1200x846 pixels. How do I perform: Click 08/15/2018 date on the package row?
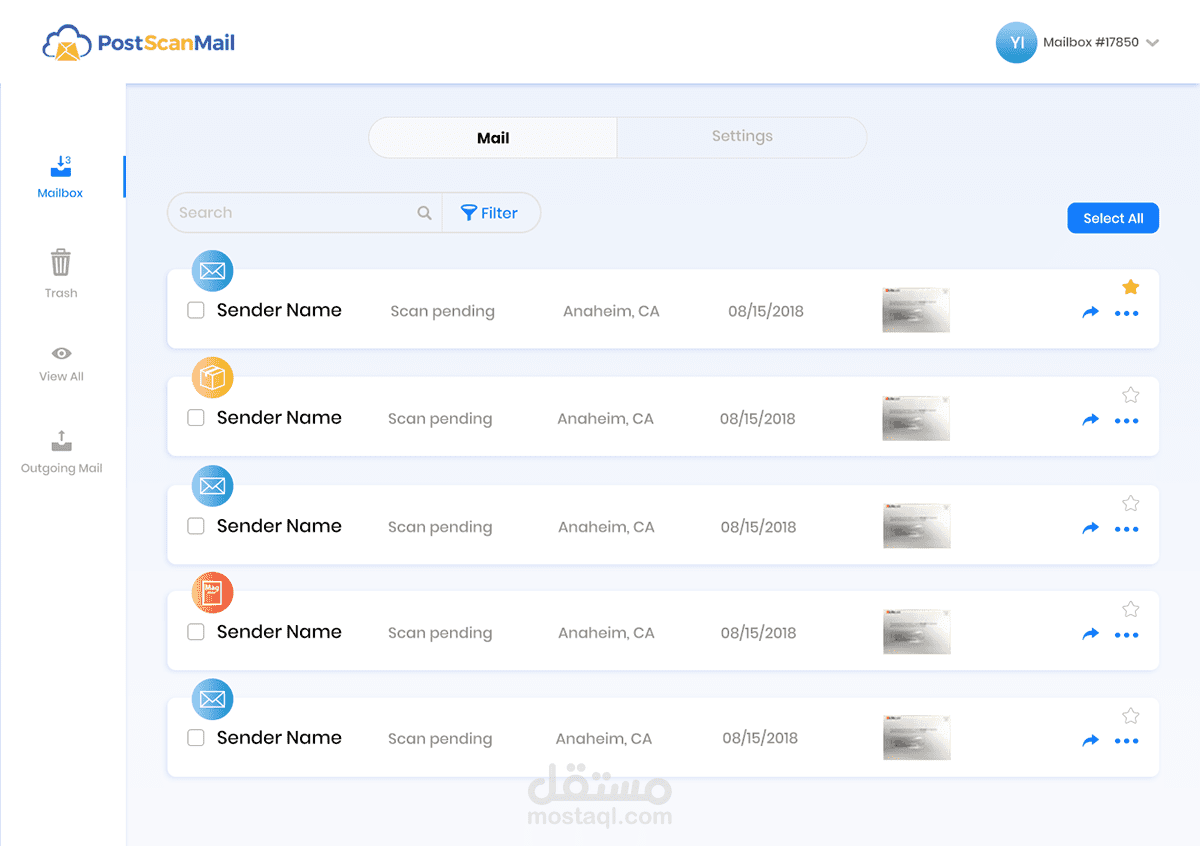(758, 419)
